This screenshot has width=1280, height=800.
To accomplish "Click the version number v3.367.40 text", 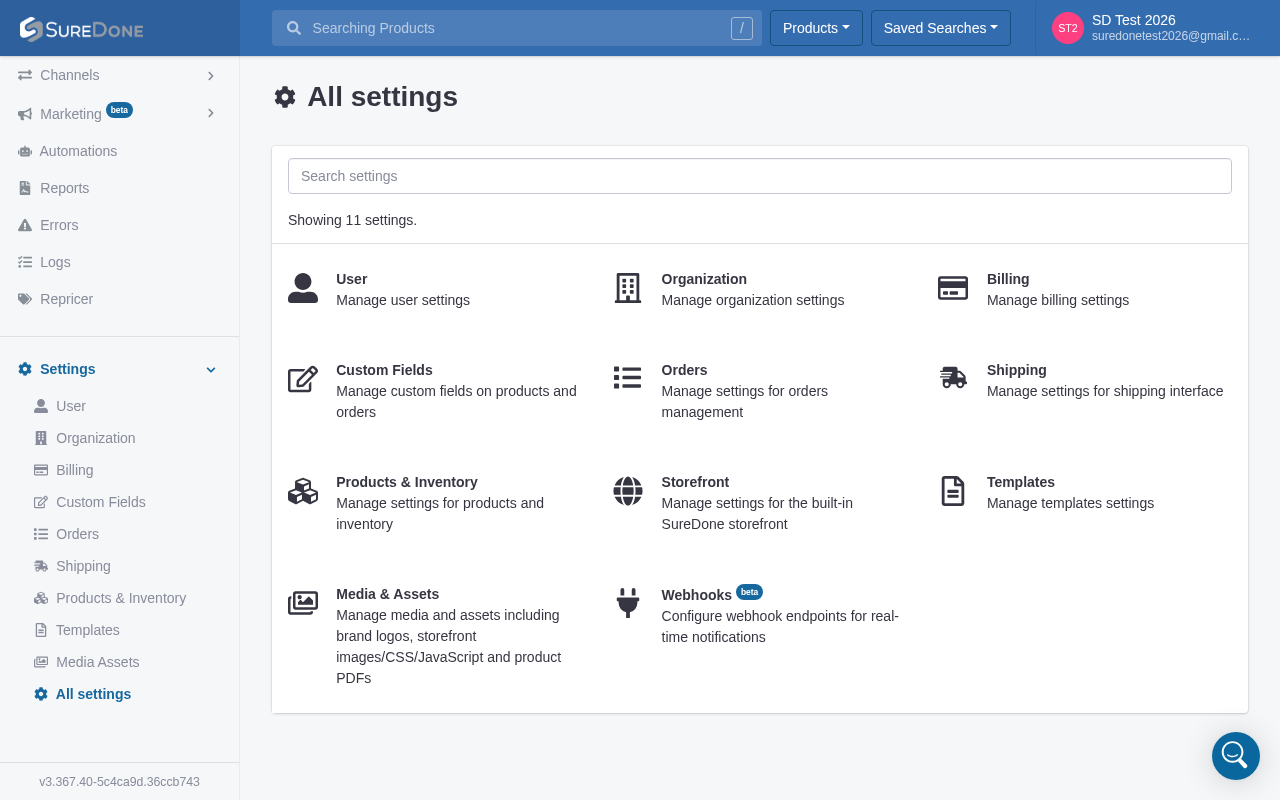I will coord(119,782).
